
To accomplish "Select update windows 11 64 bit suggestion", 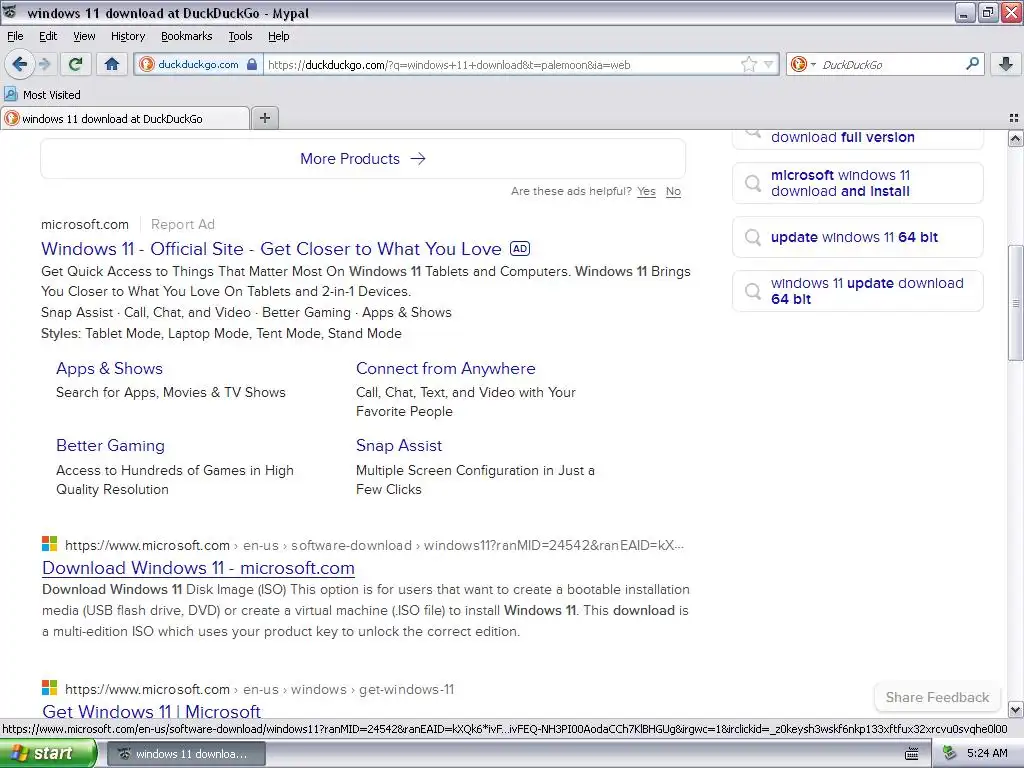I will pos(857,237).
